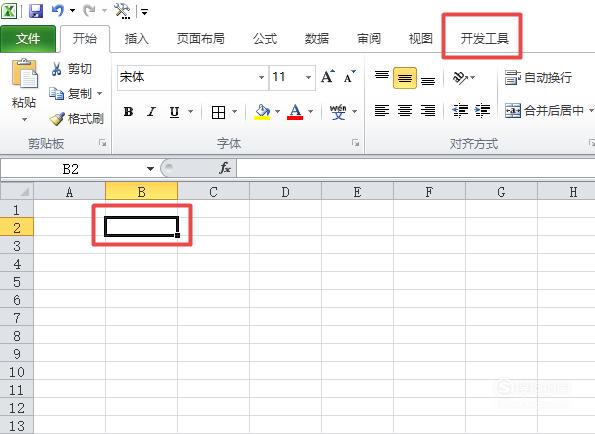Expand the underline style dropdown arrow
The image size is (595, 434).
click(x=190, y=112)
